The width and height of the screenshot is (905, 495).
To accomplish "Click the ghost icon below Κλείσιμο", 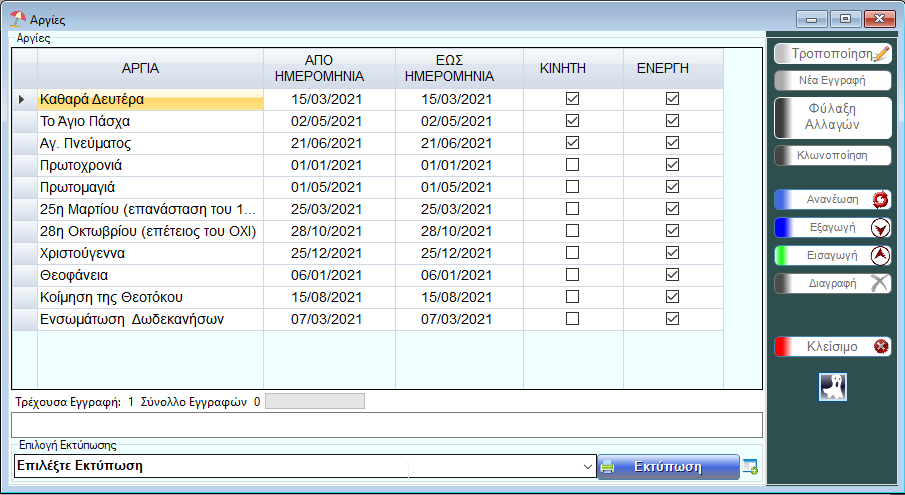I will (x=832, y=386).
